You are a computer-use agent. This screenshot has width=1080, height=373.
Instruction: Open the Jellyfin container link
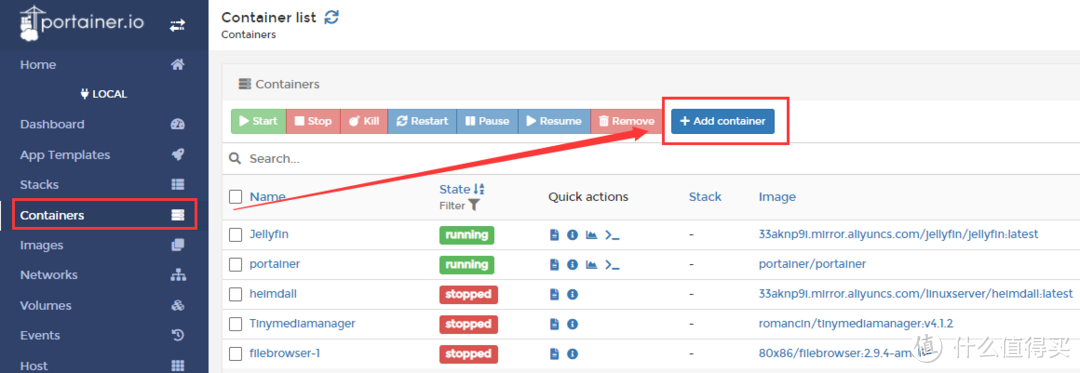pos(269,235)
